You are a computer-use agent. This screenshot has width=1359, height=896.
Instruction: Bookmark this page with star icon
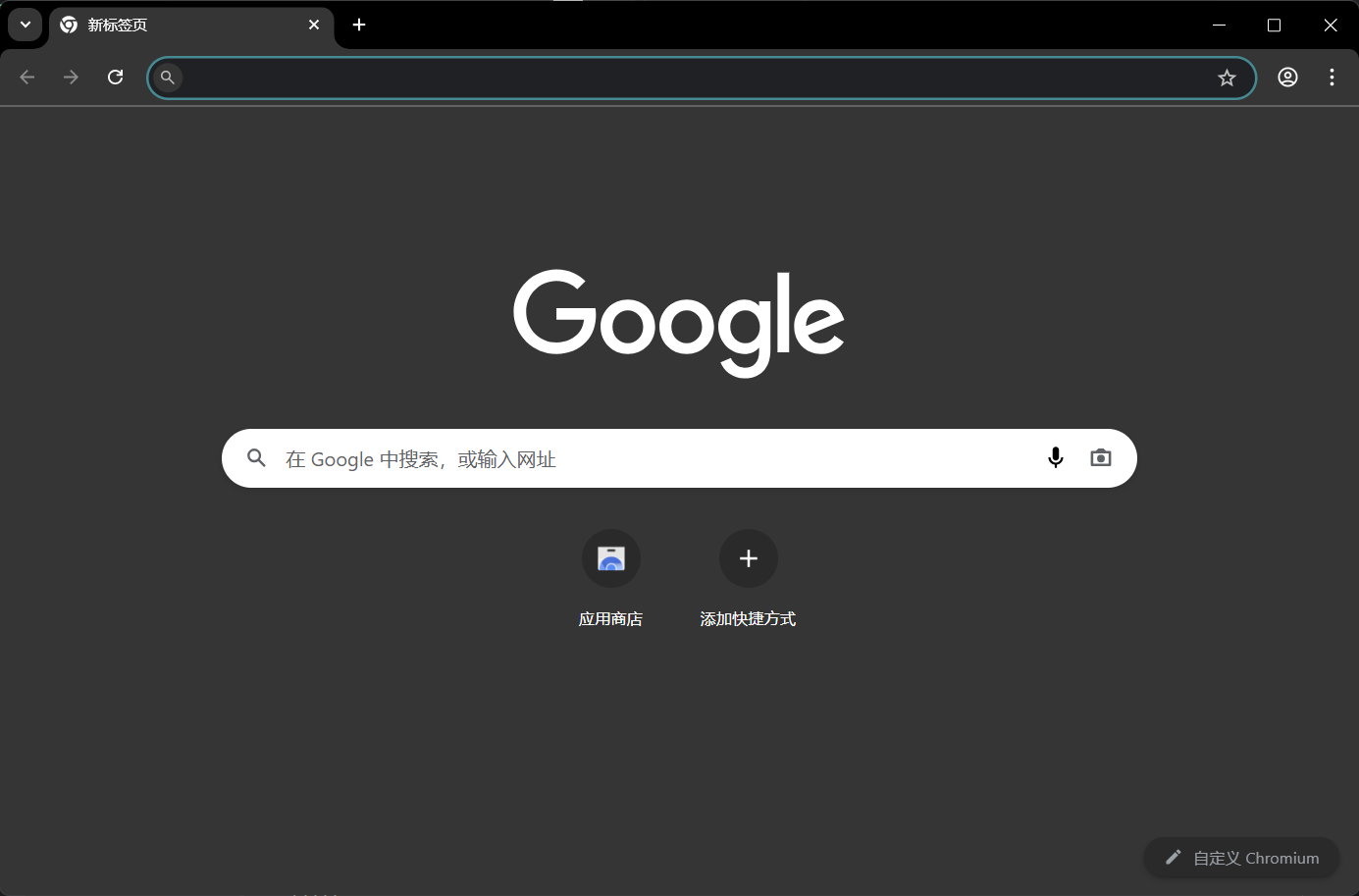(1227, 78)
